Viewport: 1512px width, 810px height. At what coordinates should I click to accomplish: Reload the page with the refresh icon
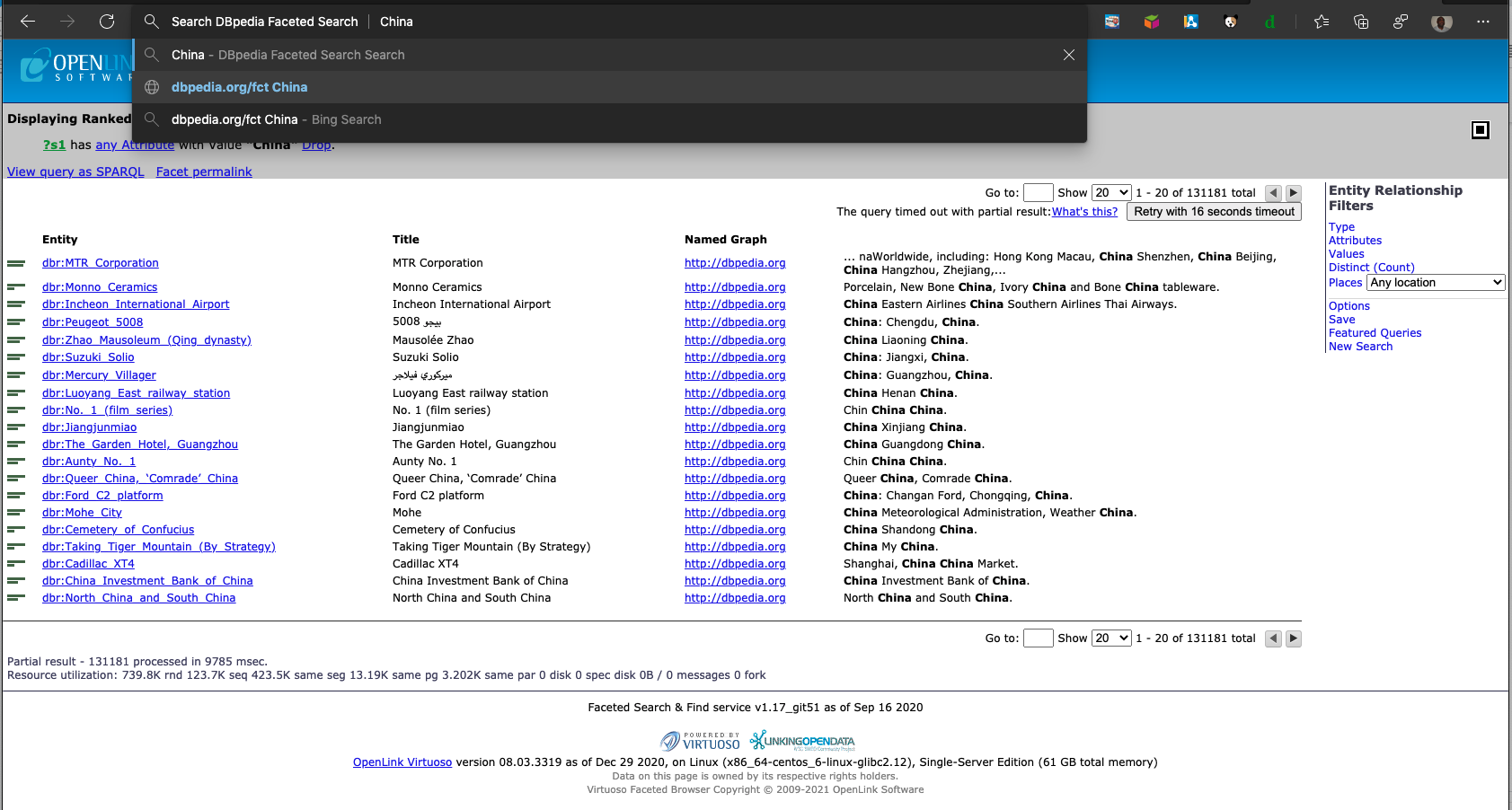[107, 22]
